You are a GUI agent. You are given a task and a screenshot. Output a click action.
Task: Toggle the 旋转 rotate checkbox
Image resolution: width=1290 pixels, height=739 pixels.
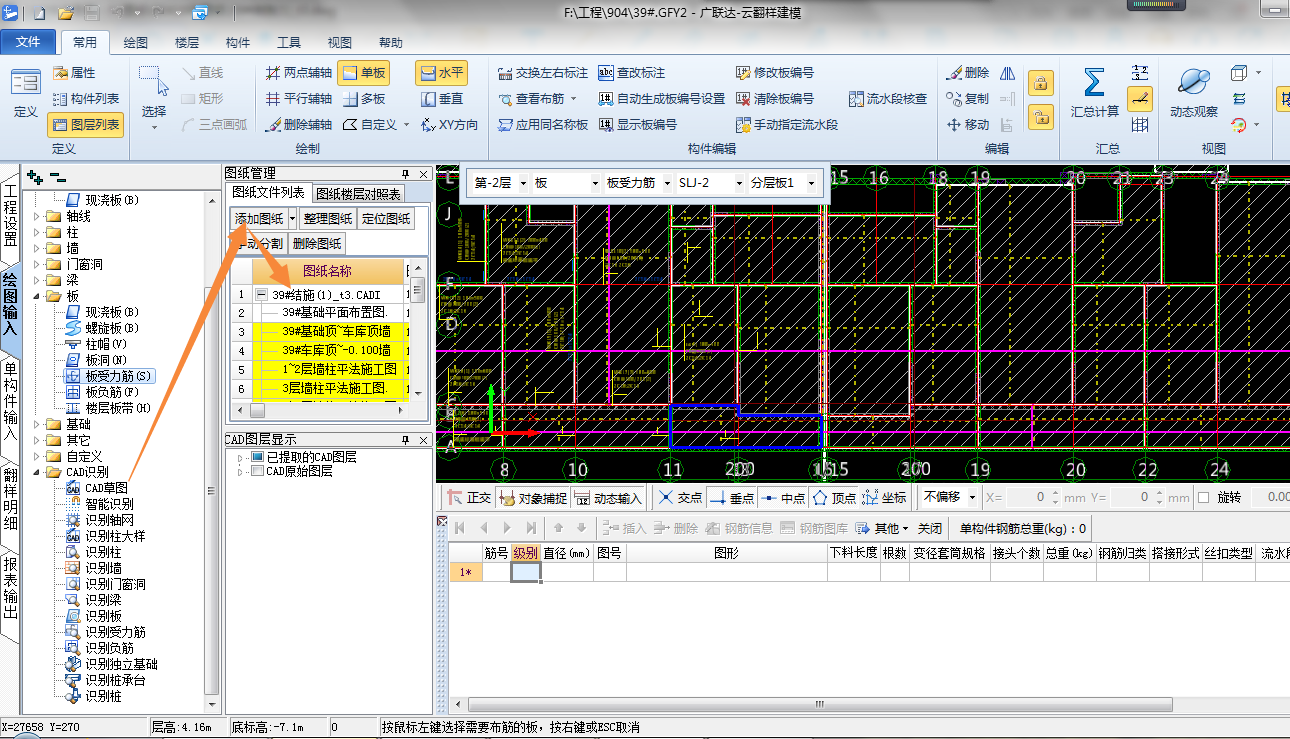click(x=1204, y=497)
